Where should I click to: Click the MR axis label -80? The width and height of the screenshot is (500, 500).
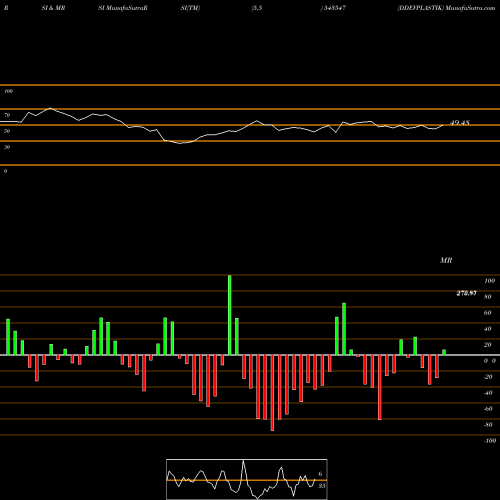488,425
